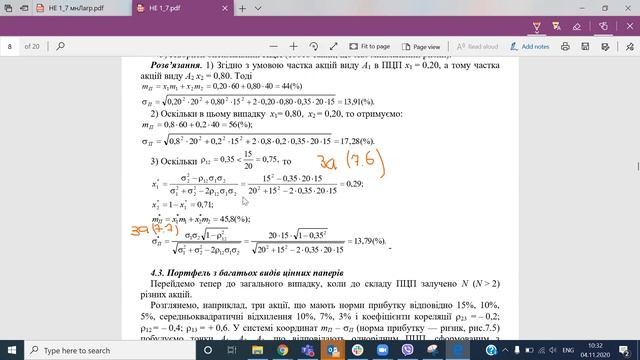
Task: Open the network status icon
Action: pos(541,350)
